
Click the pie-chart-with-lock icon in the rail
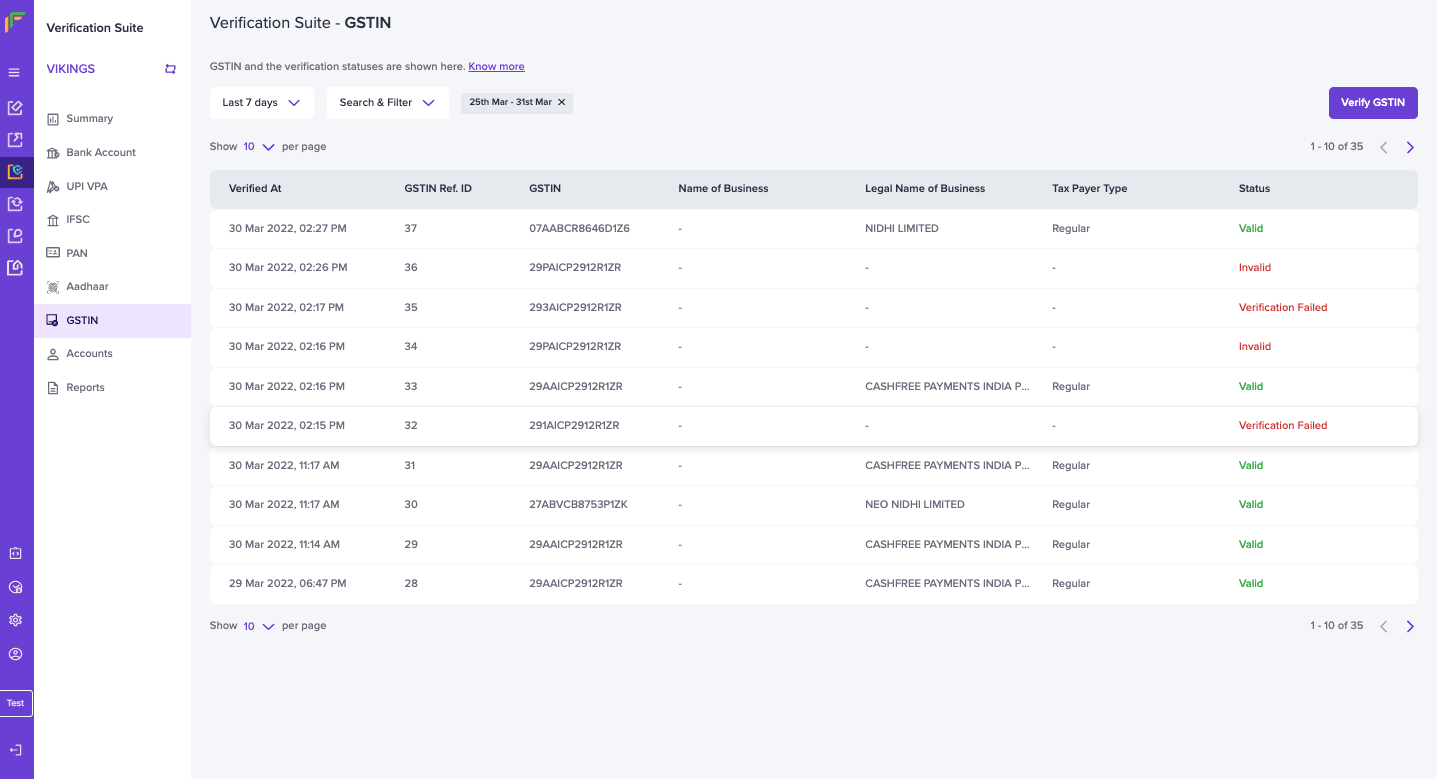point(15,587)
